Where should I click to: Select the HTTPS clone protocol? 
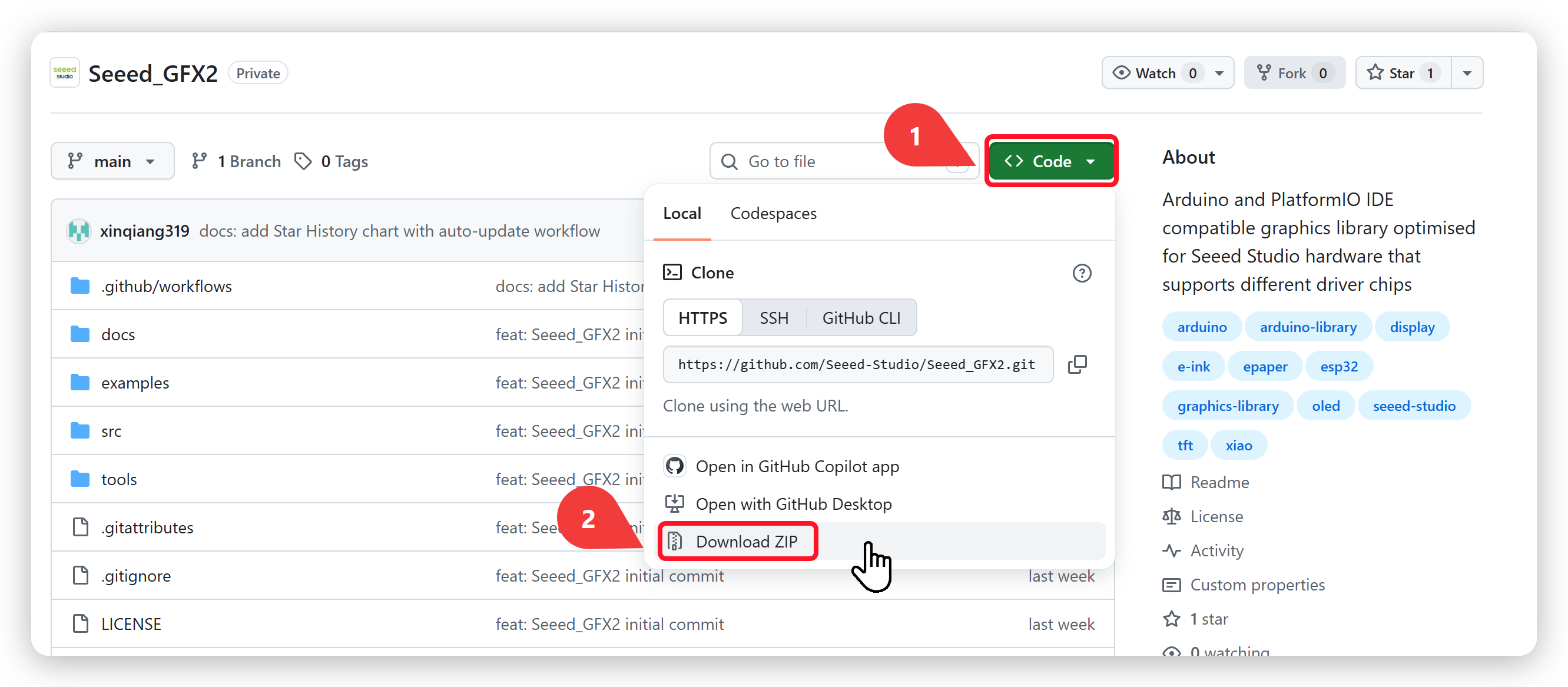pyautogui.click(x=702, y=318)
